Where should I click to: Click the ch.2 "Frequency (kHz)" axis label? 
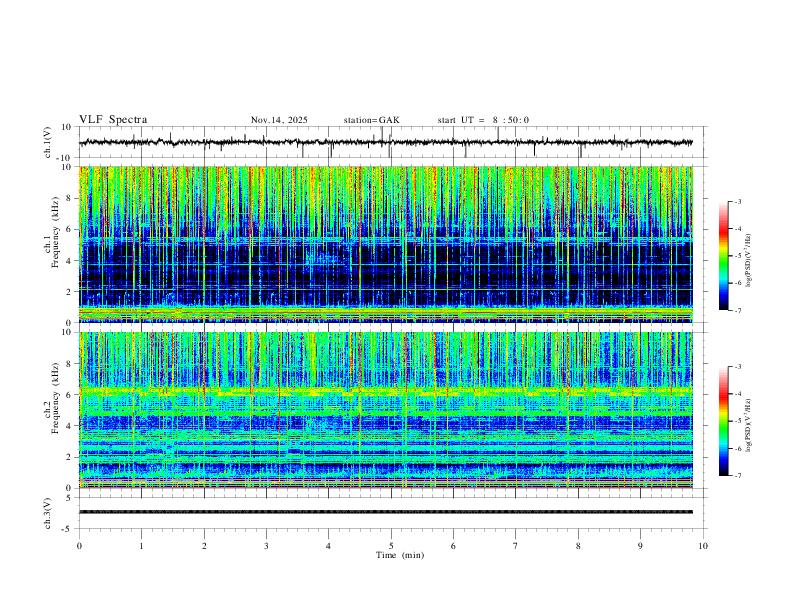[55, 398]
